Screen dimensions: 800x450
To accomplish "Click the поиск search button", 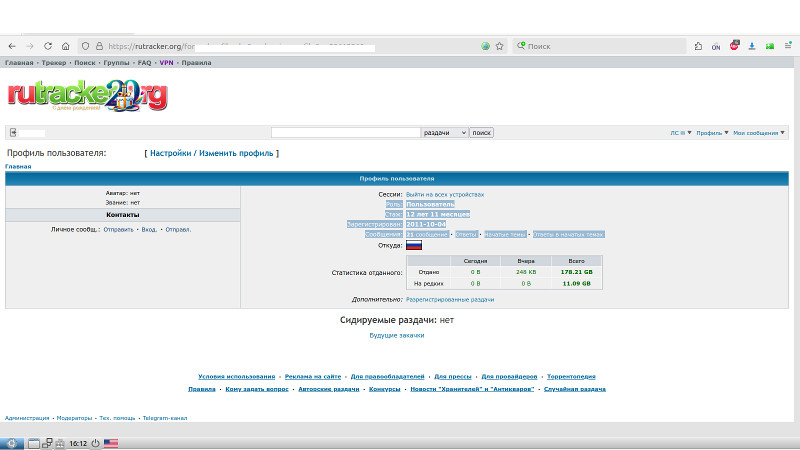I will point(481,133).
